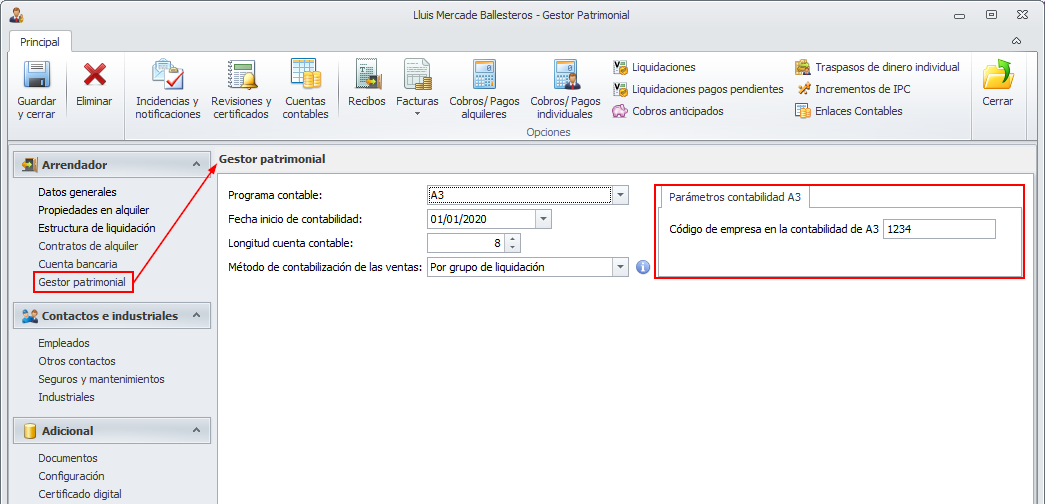The width and height of the screenshot is (1045, 504).
Task: Click the Guardar y cerrar save icon
Action: [37, 75]
